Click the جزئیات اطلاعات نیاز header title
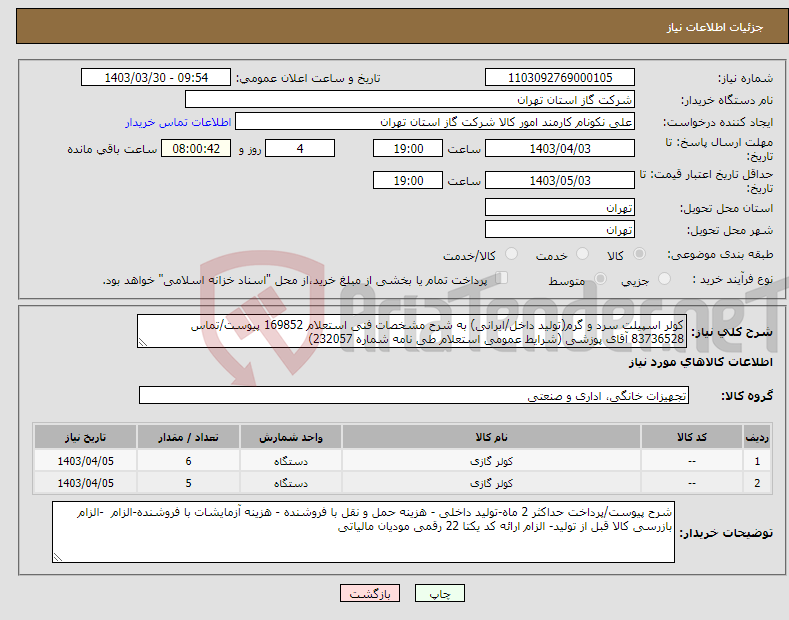This screenshot has height=620, width=789. 715,27
